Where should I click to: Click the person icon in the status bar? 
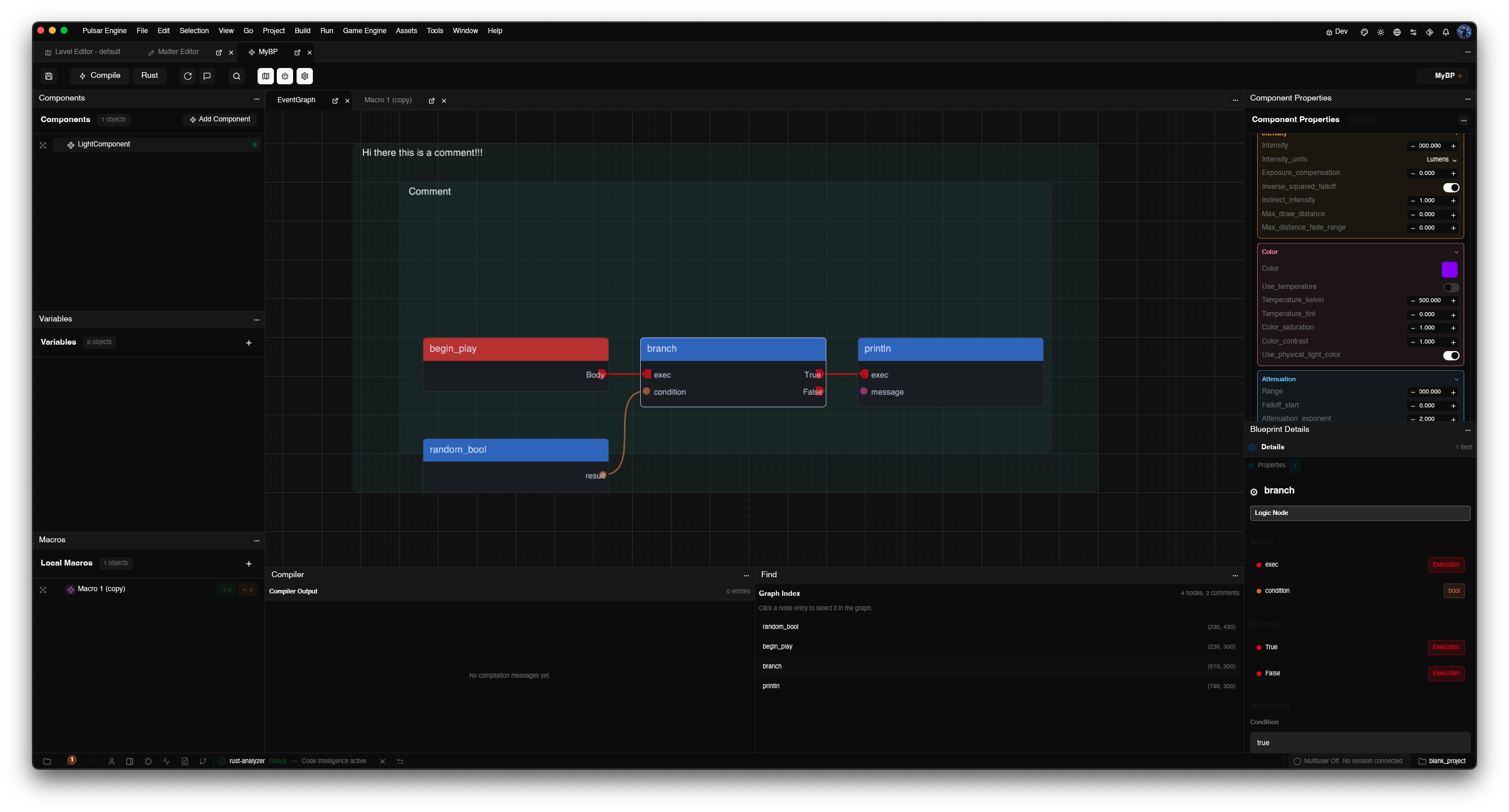point(111,761)
